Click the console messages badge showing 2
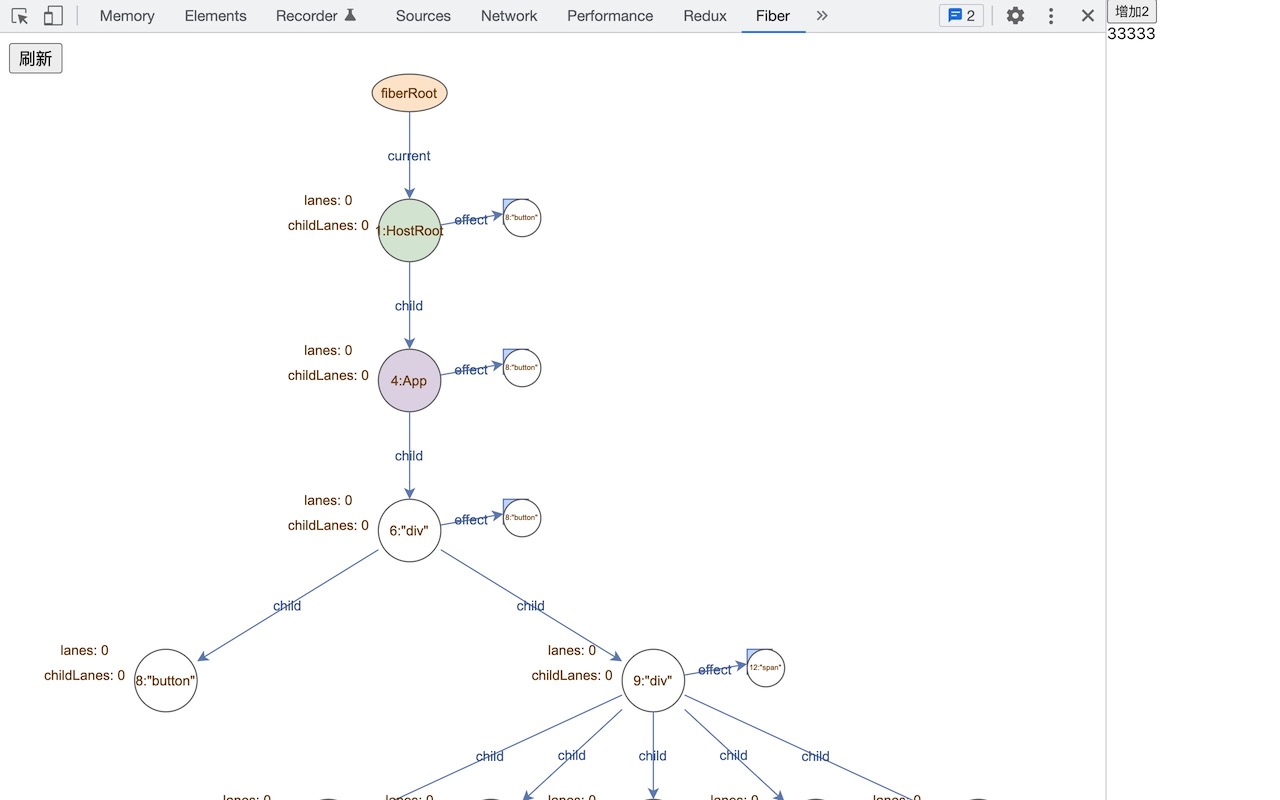1280x800 pixels. point(960,15)
